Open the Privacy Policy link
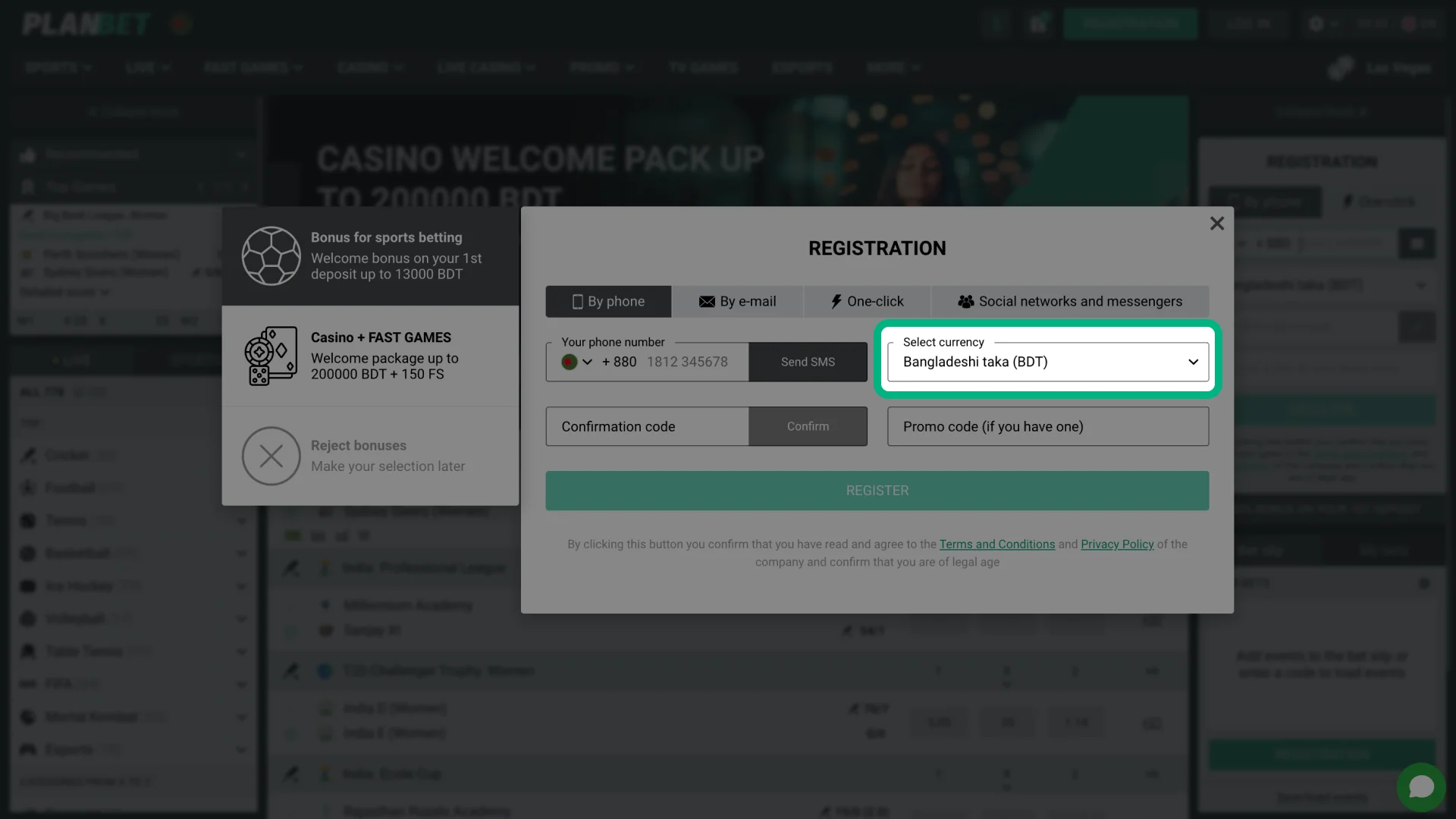 click(x=1117, y=544)
